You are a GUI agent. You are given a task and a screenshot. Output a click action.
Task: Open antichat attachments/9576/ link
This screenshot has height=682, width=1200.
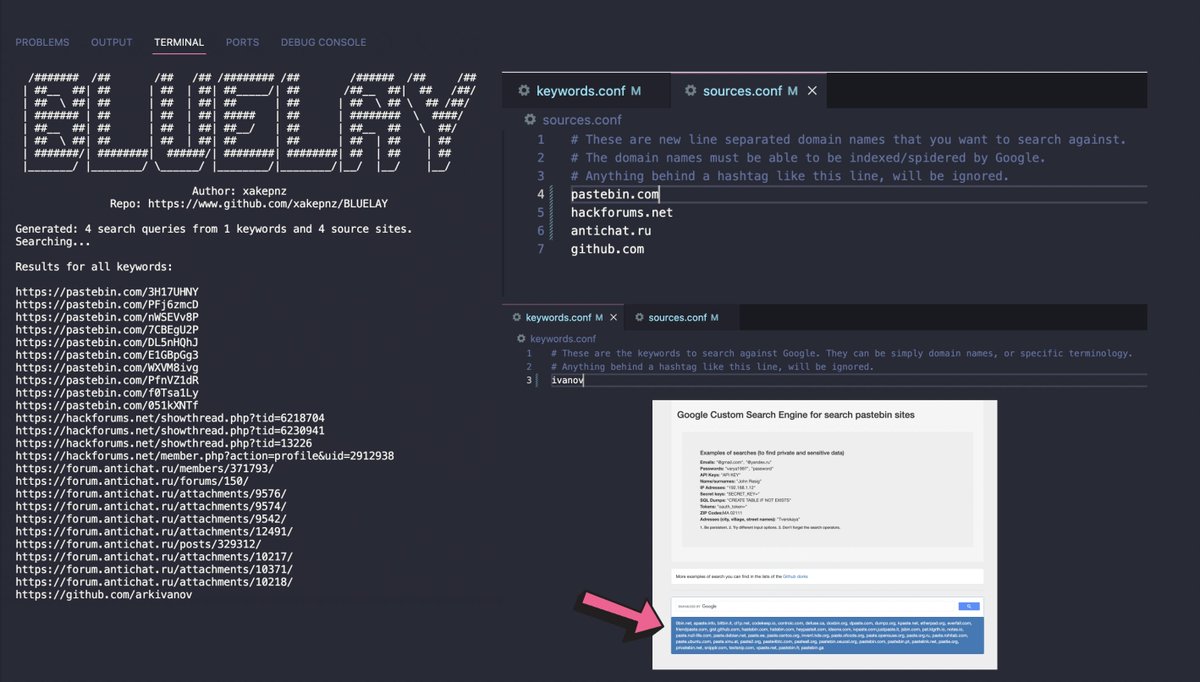151,494
